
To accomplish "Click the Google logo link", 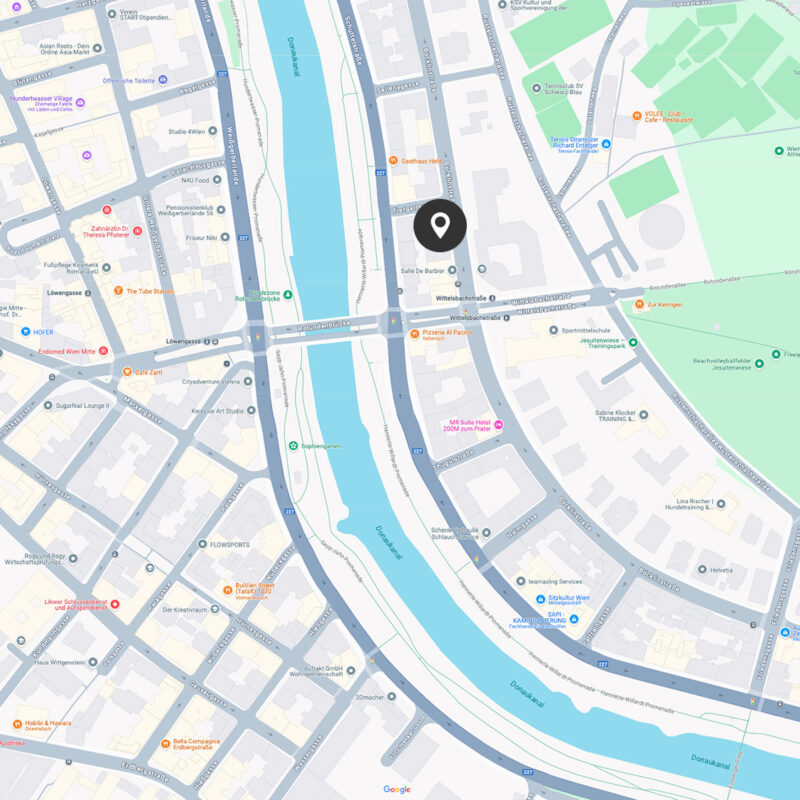I will (397, 789).
